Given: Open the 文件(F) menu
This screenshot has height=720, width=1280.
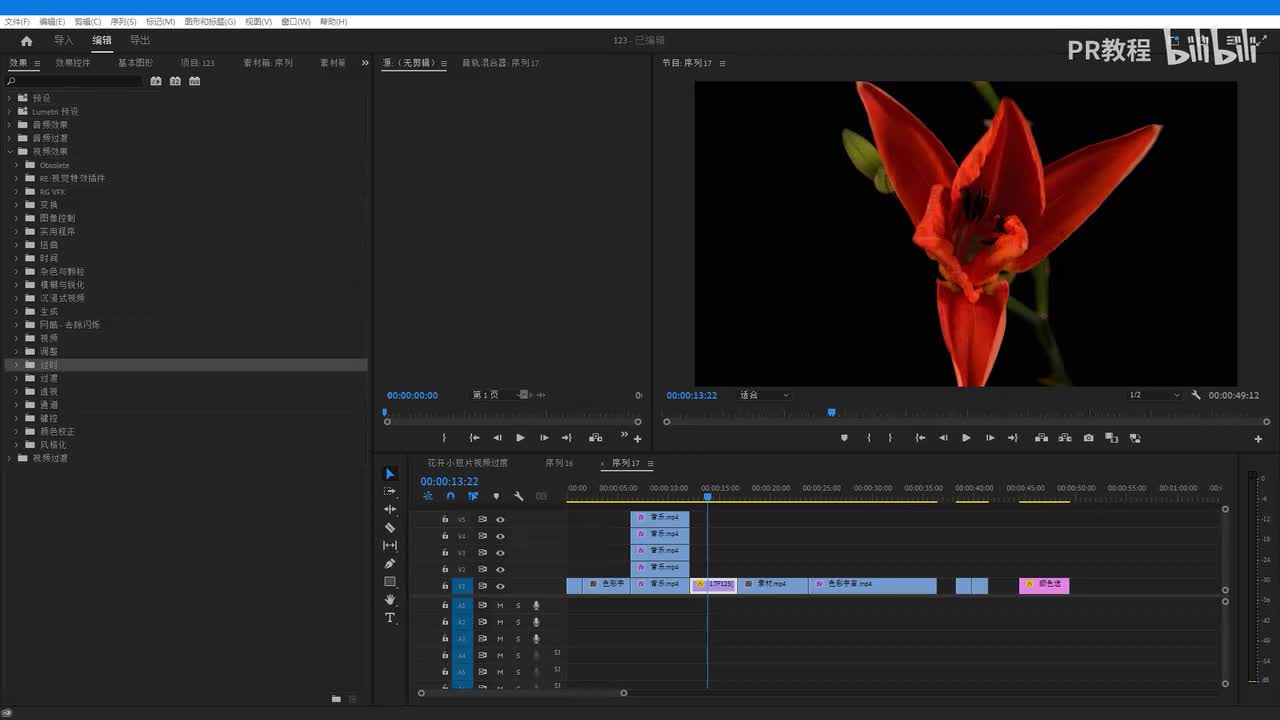Looking at the screenshot, I should coord(17,21).
